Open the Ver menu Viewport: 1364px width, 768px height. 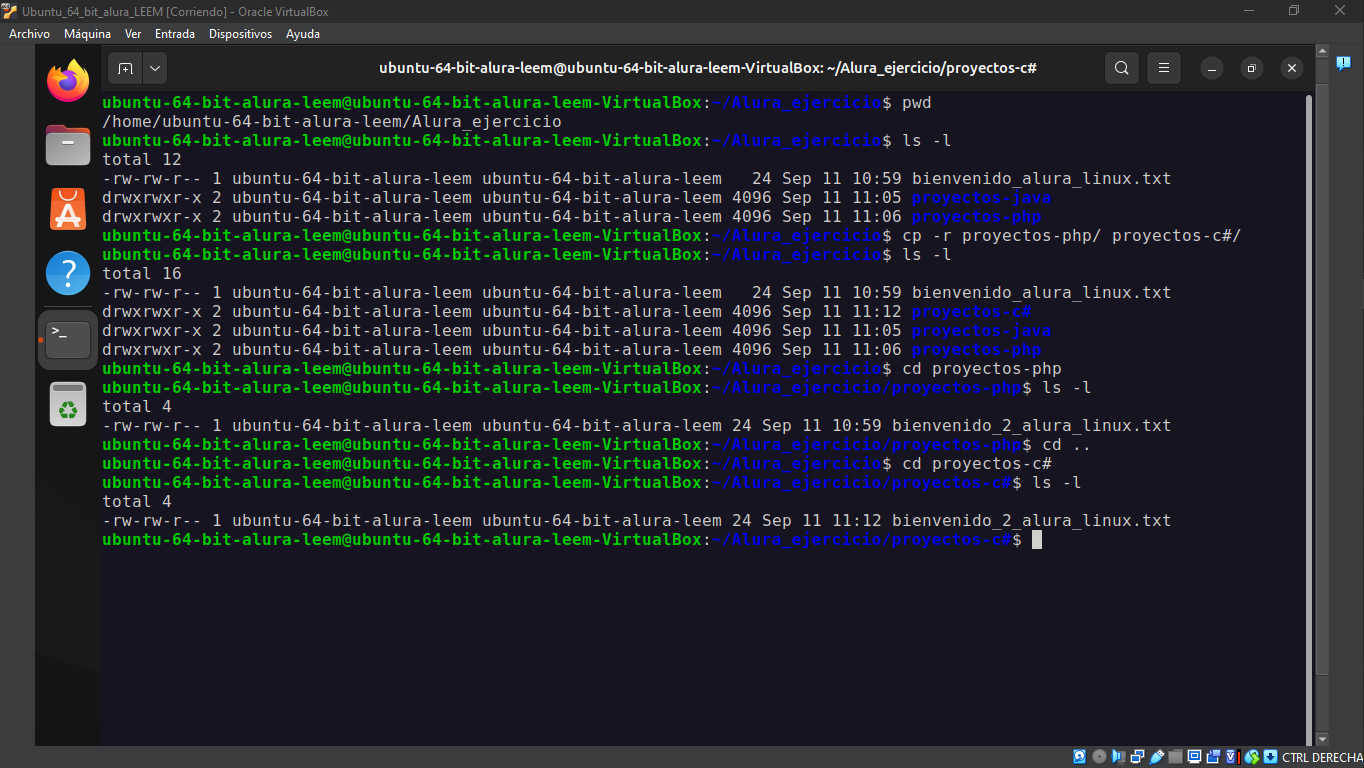[x=133, y=33]
